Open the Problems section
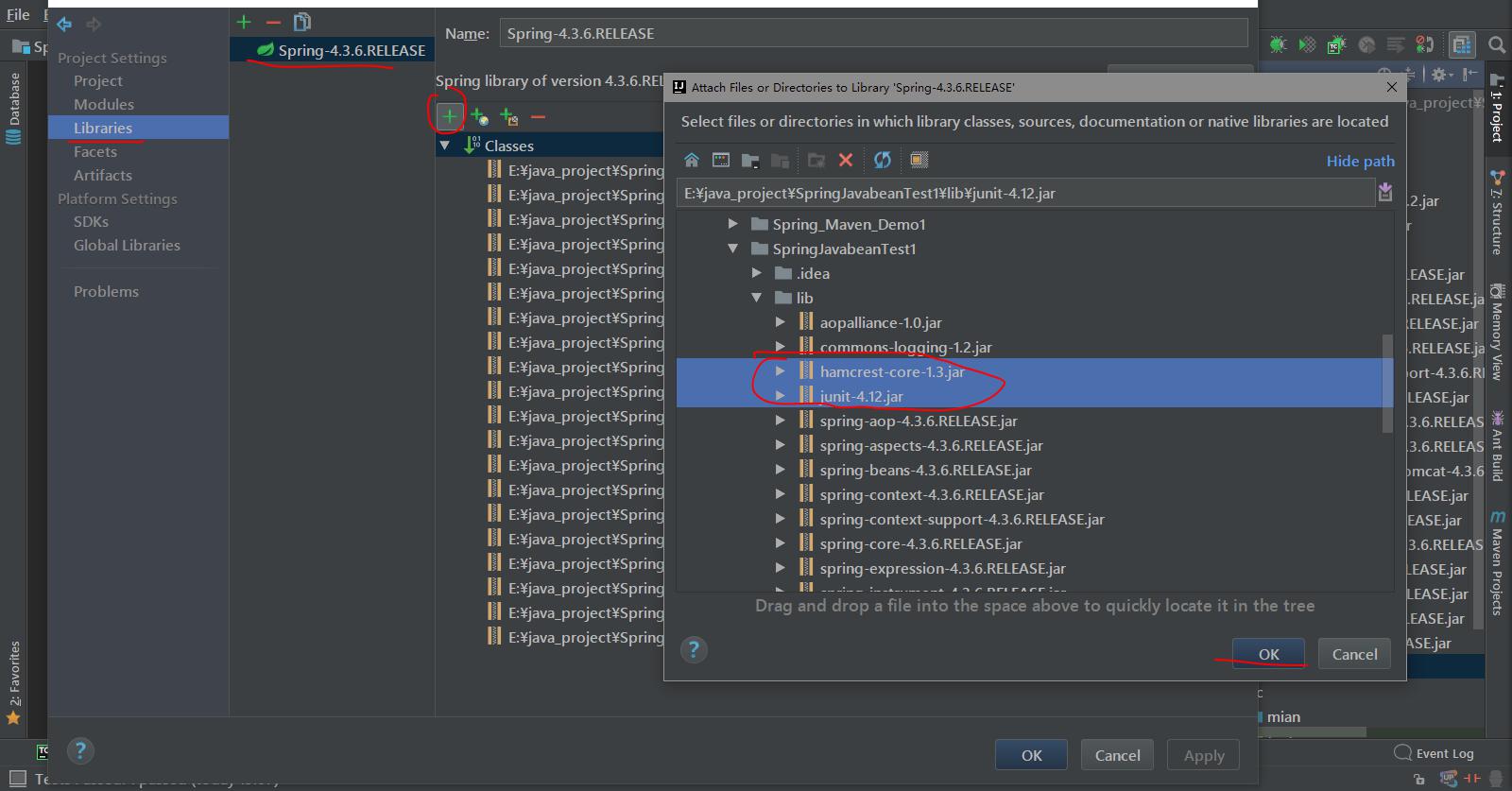 click(106, 291)
